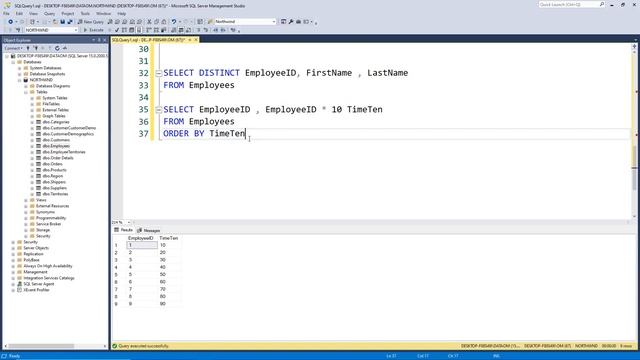Click the Paste icon in toolbar

[164, 22]
